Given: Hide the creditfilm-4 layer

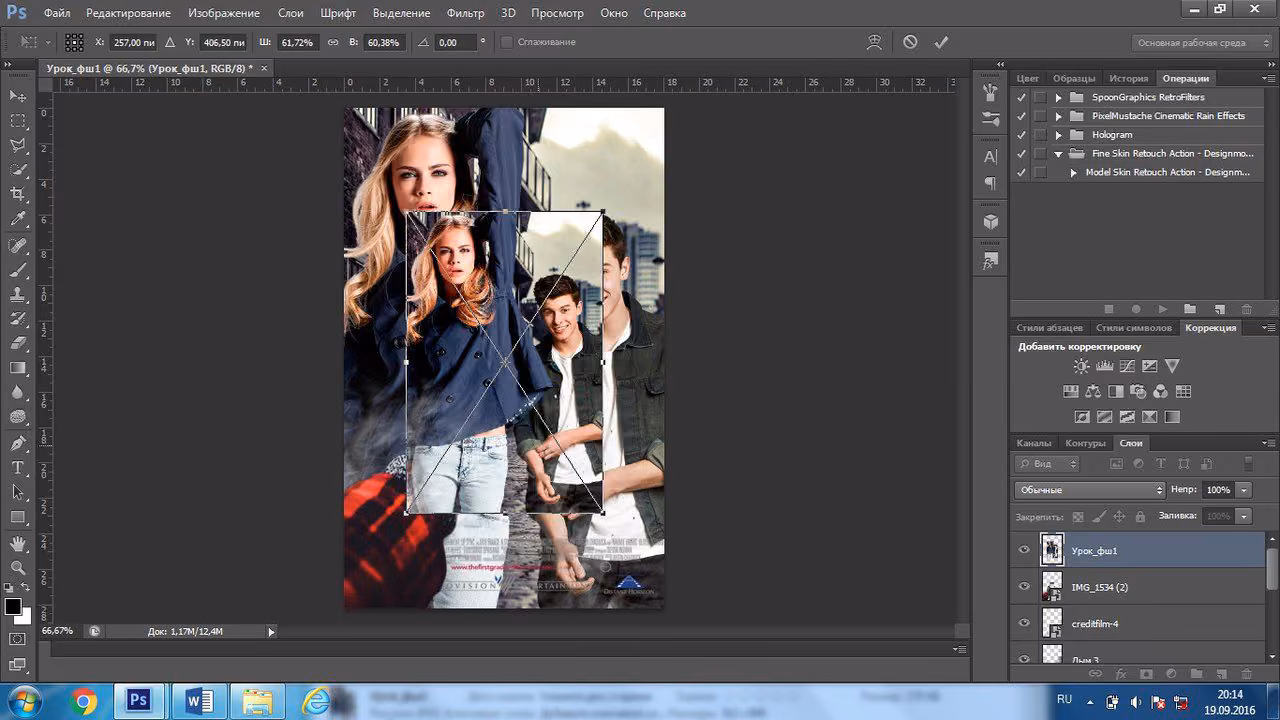Looking at the screenshot, I should (x=1024, y=623).
